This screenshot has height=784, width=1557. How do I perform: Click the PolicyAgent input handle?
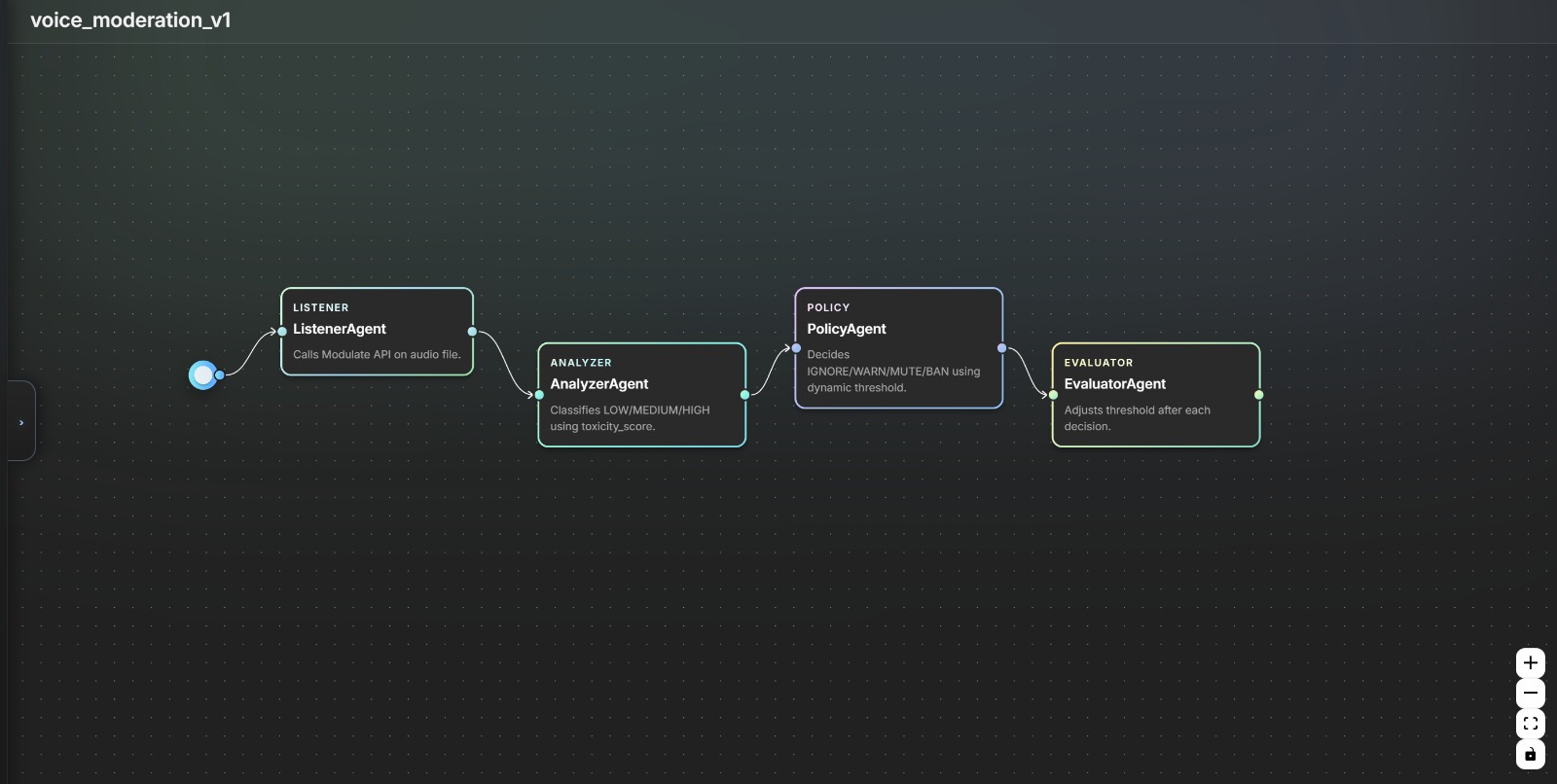click(796, 348)
